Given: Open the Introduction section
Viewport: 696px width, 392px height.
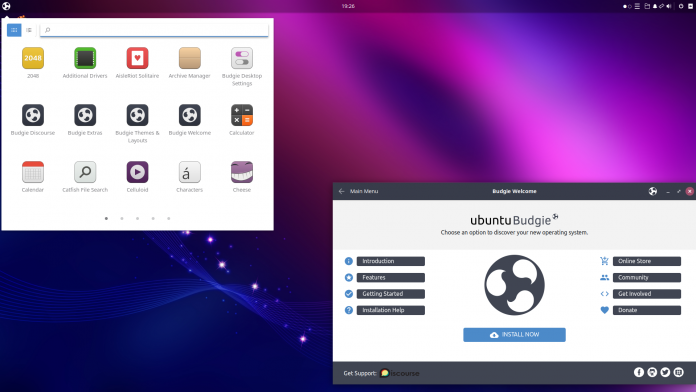Looking at the screenshot, I should 391,261.
